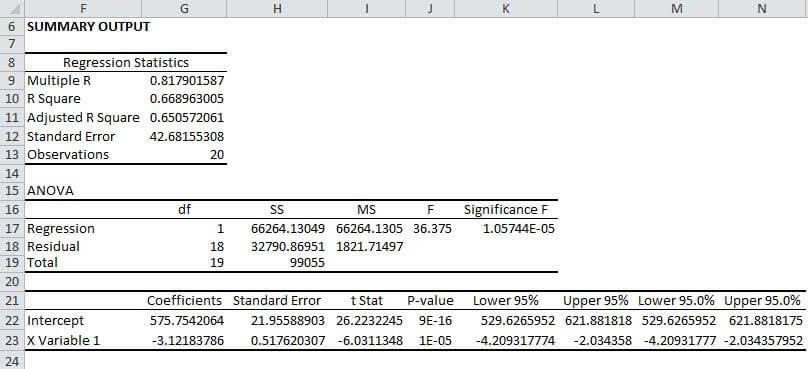Click the Upper 95.0% heading cell
808x369 pixels.
[762, 300]
